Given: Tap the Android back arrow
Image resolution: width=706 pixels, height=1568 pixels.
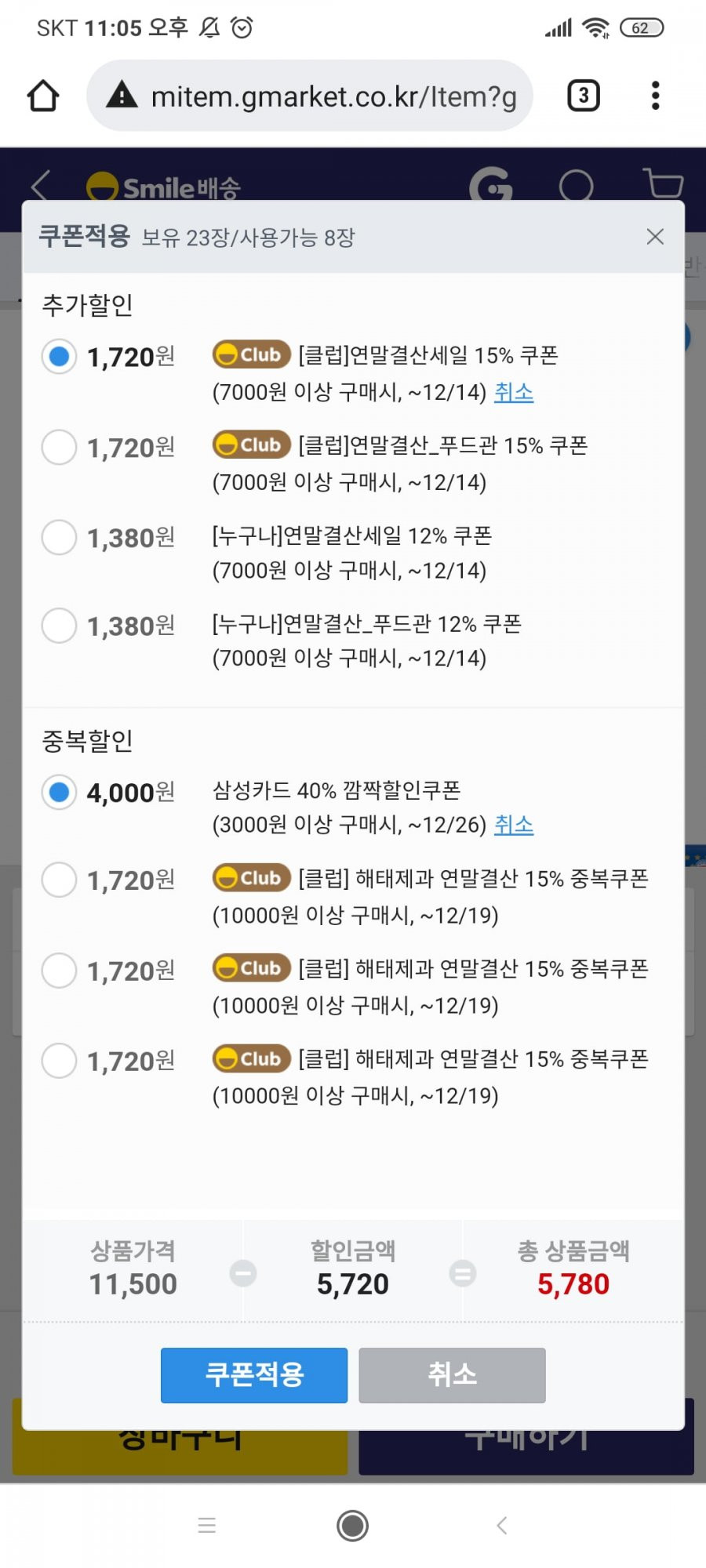Looking at the screenshot, I should (502, 1525).
